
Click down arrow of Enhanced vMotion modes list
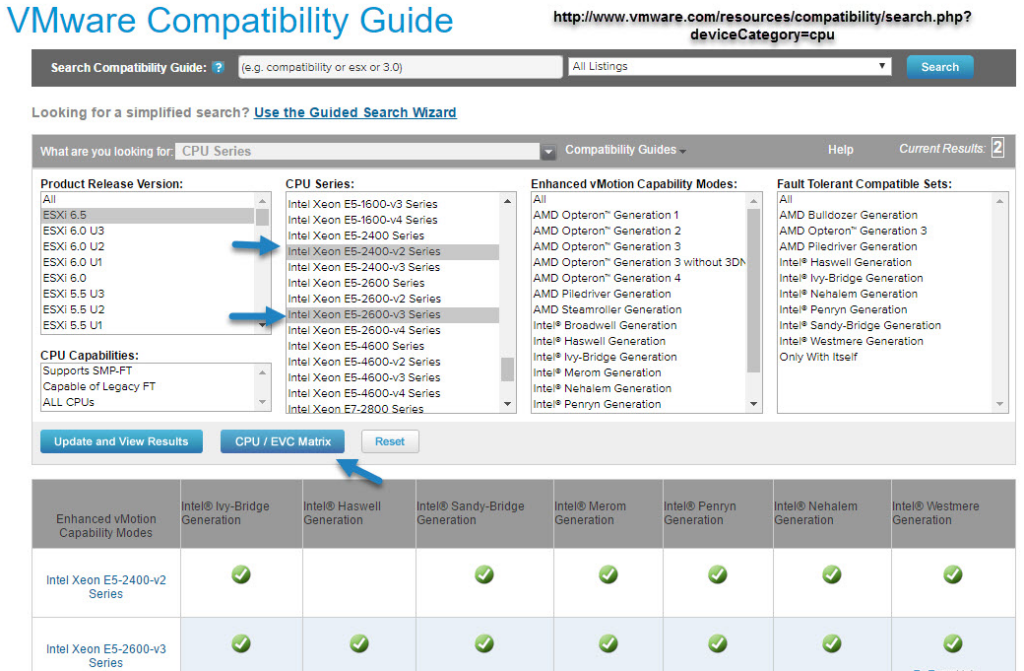coord(754,404)
